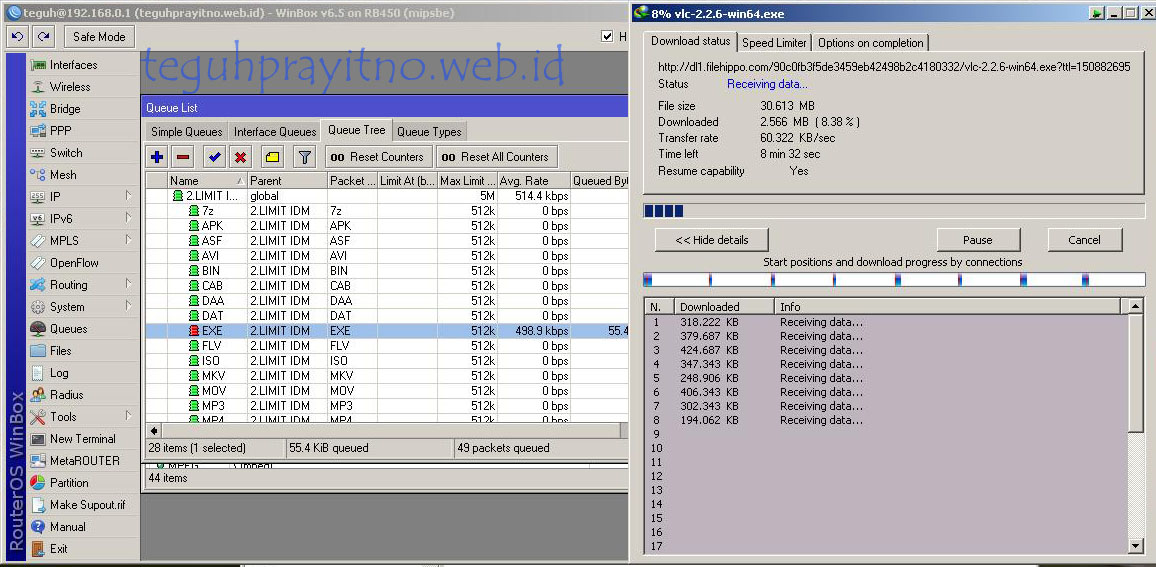Image resolution: width=1156 pixels, height=567 pixels.
Task: Click the connections progress strip
Action: point(894,279)
